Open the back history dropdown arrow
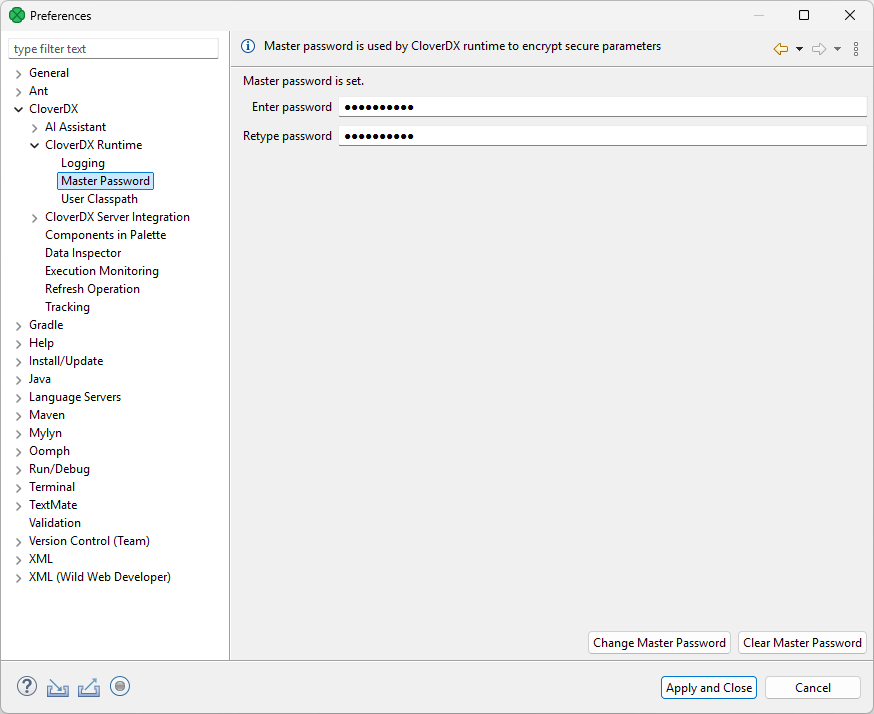The image size is (874, 714). [799, 49]
